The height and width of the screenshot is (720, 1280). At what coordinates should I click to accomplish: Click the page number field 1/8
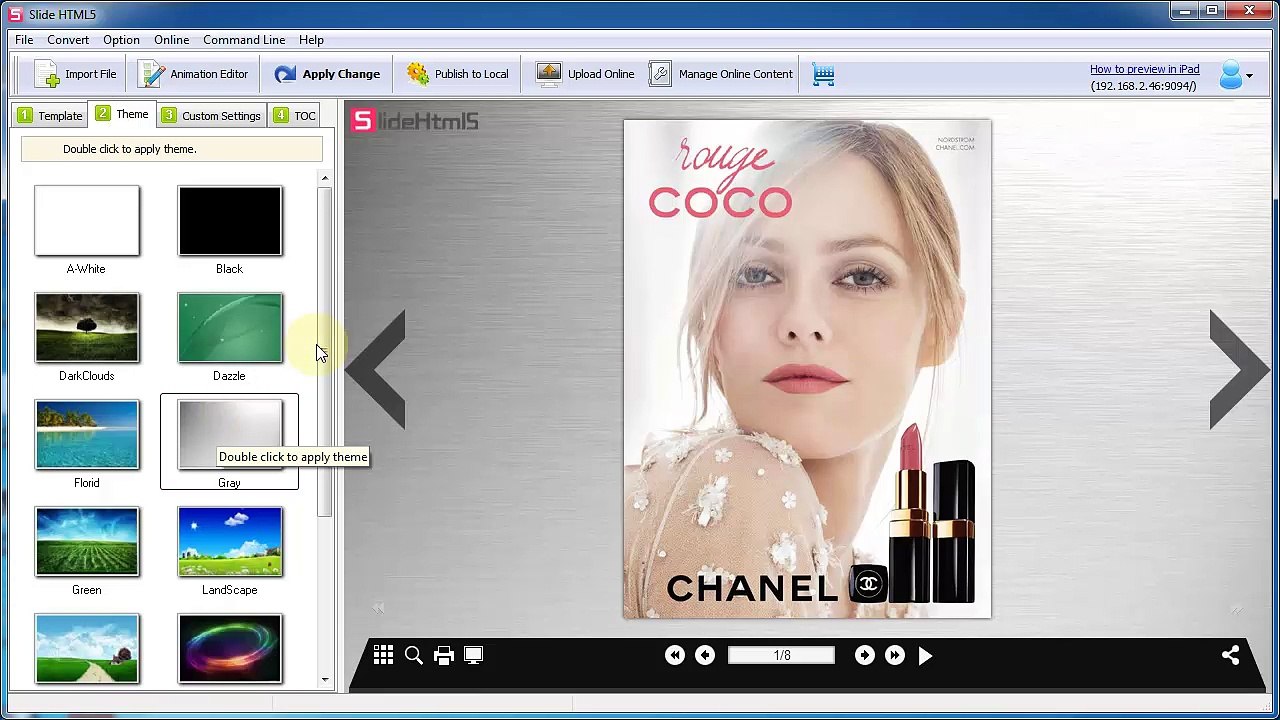click(x=781, y=655)
